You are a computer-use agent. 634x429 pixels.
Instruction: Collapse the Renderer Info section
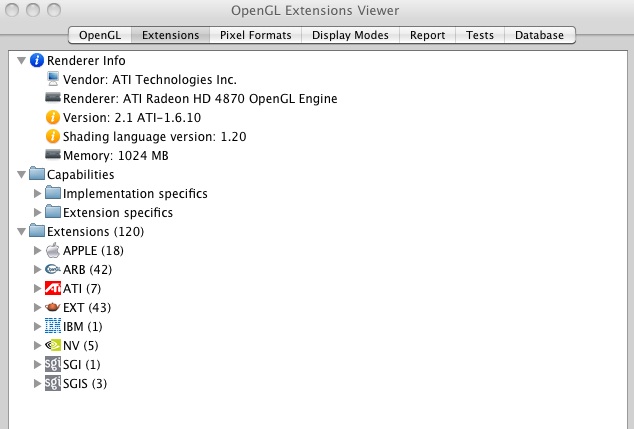(21, 61)
